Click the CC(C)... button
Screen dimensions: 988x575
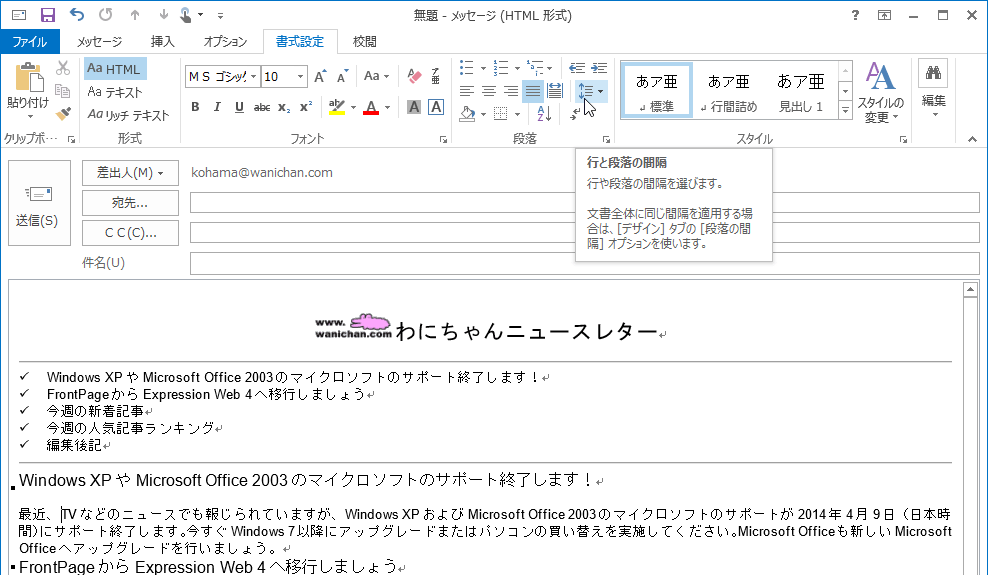[130, 233]
